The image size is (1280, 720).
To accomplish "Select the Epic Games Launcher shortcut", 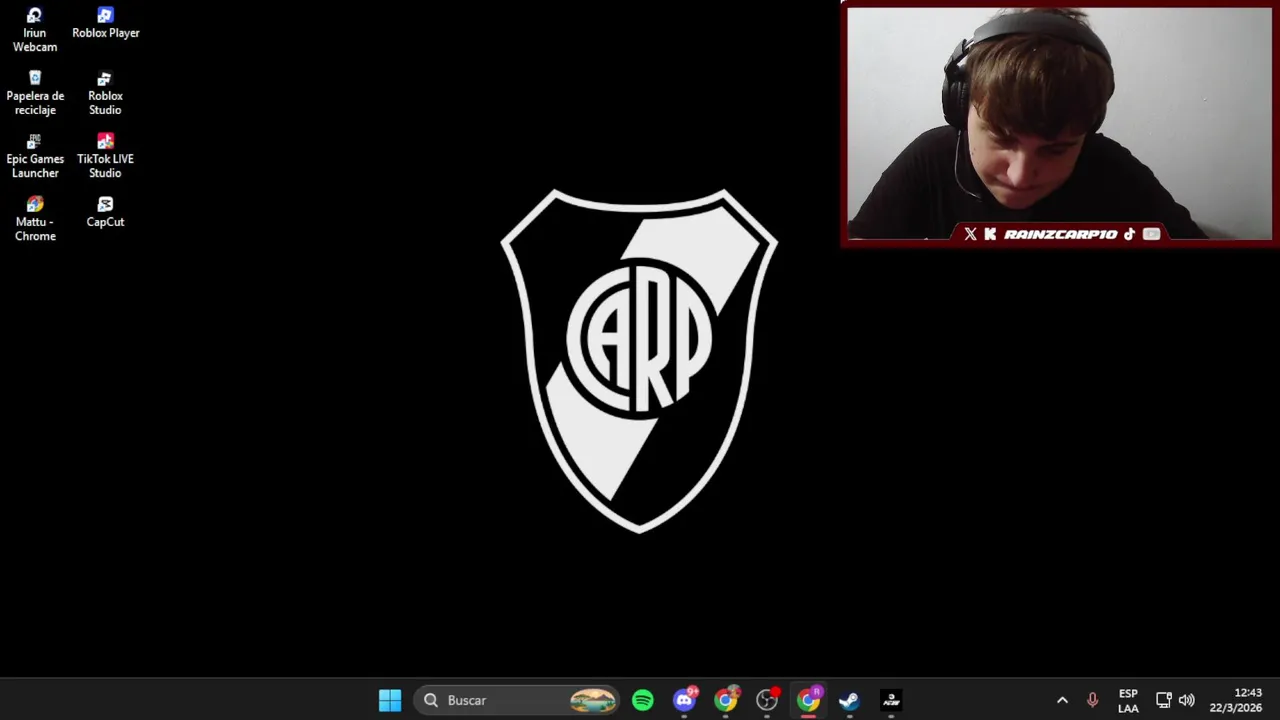I will pos(35,156).
